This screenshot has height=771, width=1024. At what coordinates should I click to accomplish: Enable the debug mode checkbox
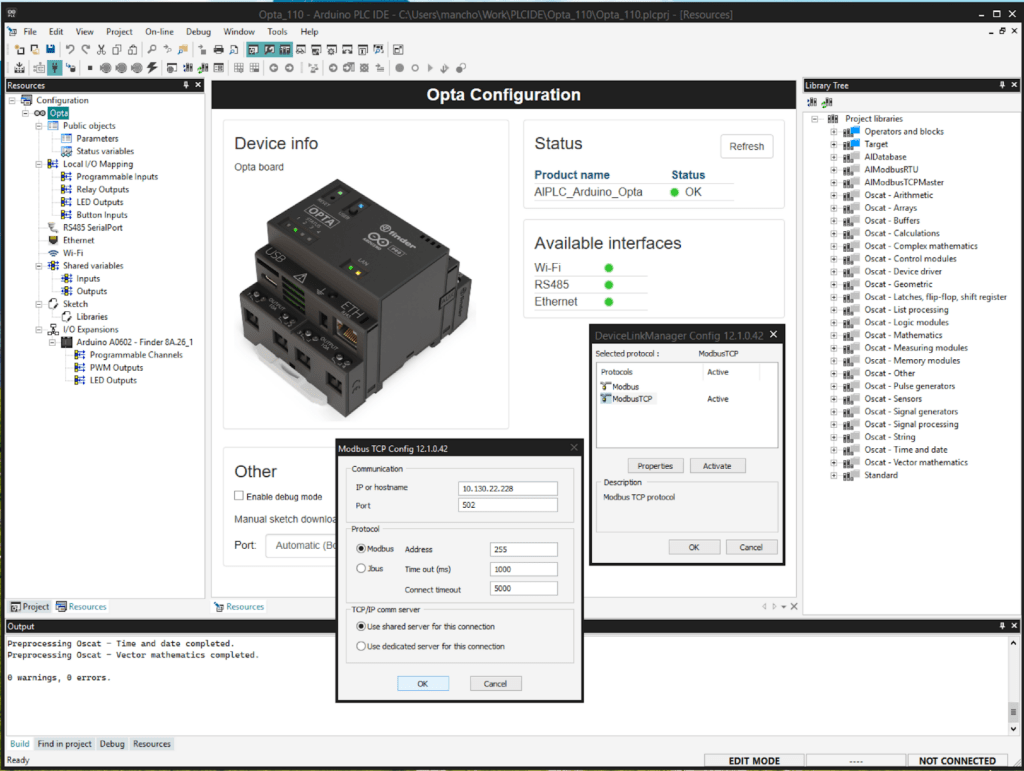[x=239, y=496]
